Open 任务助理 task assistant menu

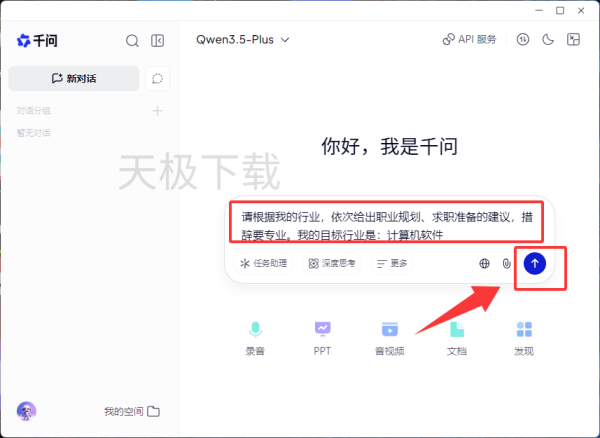tap(263, 263)
